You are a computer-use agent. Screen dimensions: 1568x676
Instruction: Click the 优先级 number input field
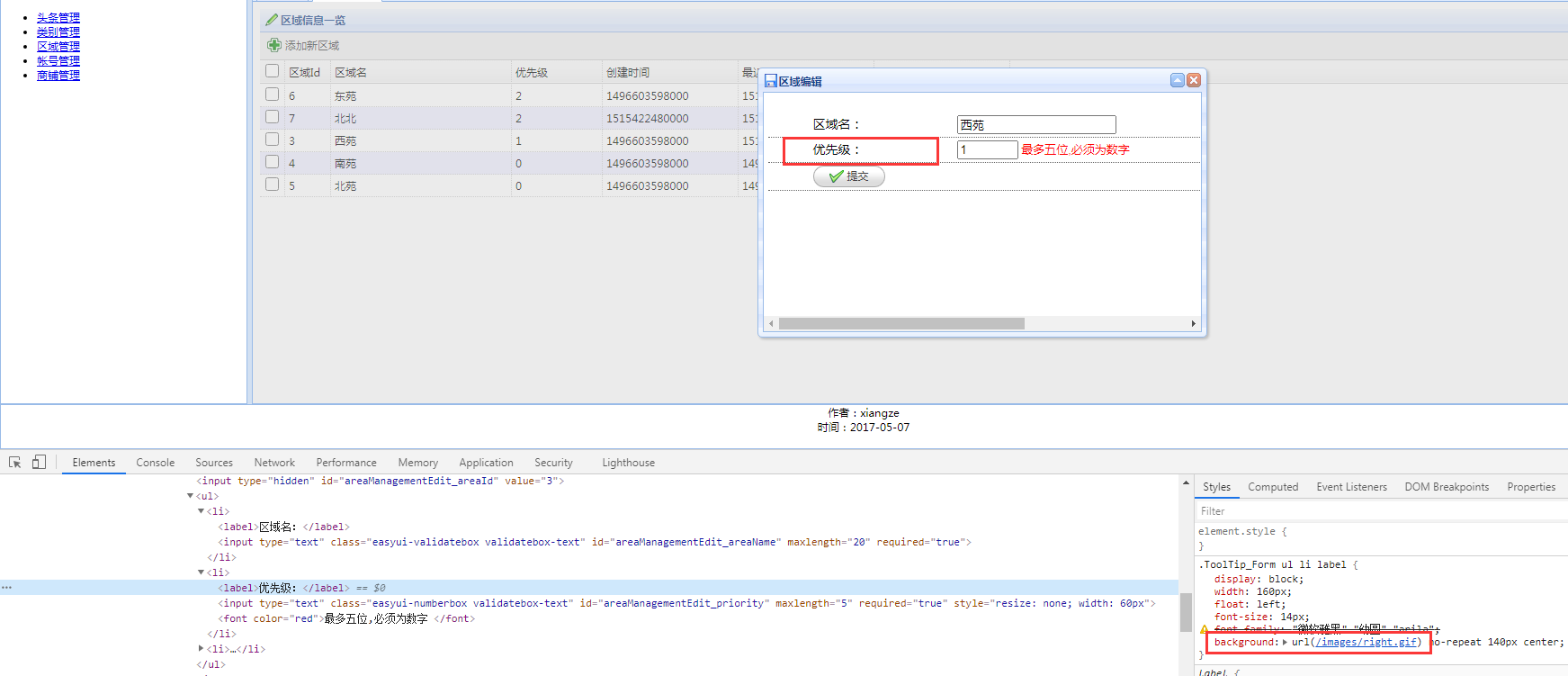pos(988,149)
